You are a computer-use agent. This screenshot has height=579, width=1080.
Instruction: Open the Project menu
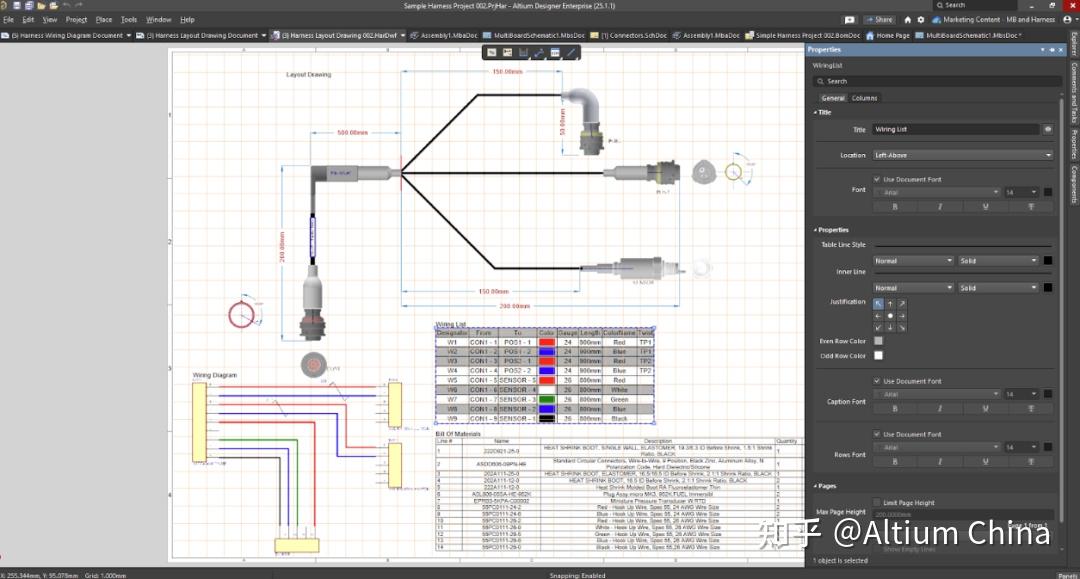pyautogui.click(x=76, y=20)
